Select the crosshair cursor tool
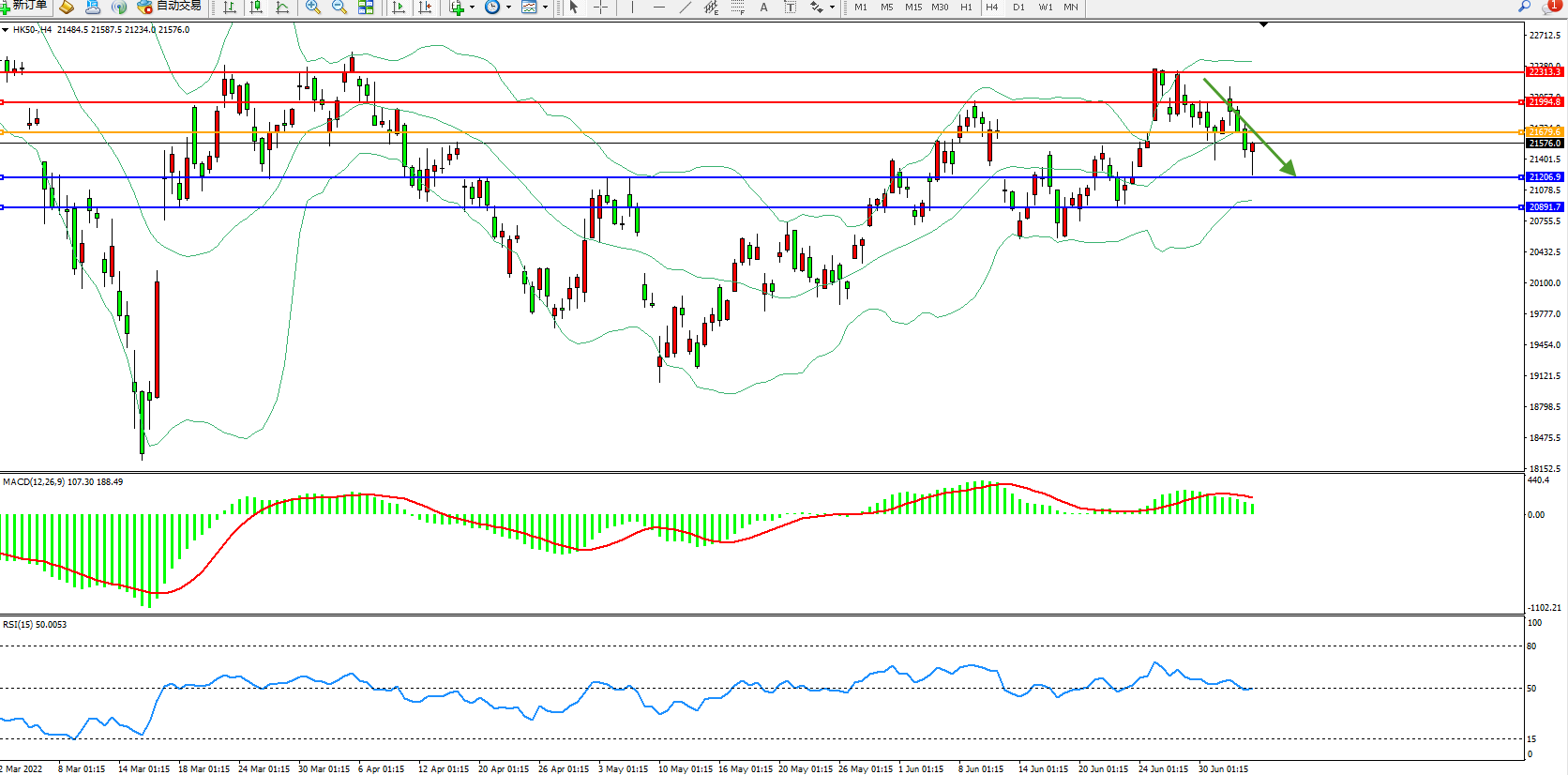The image size is (1568, 775). (600, 7)
